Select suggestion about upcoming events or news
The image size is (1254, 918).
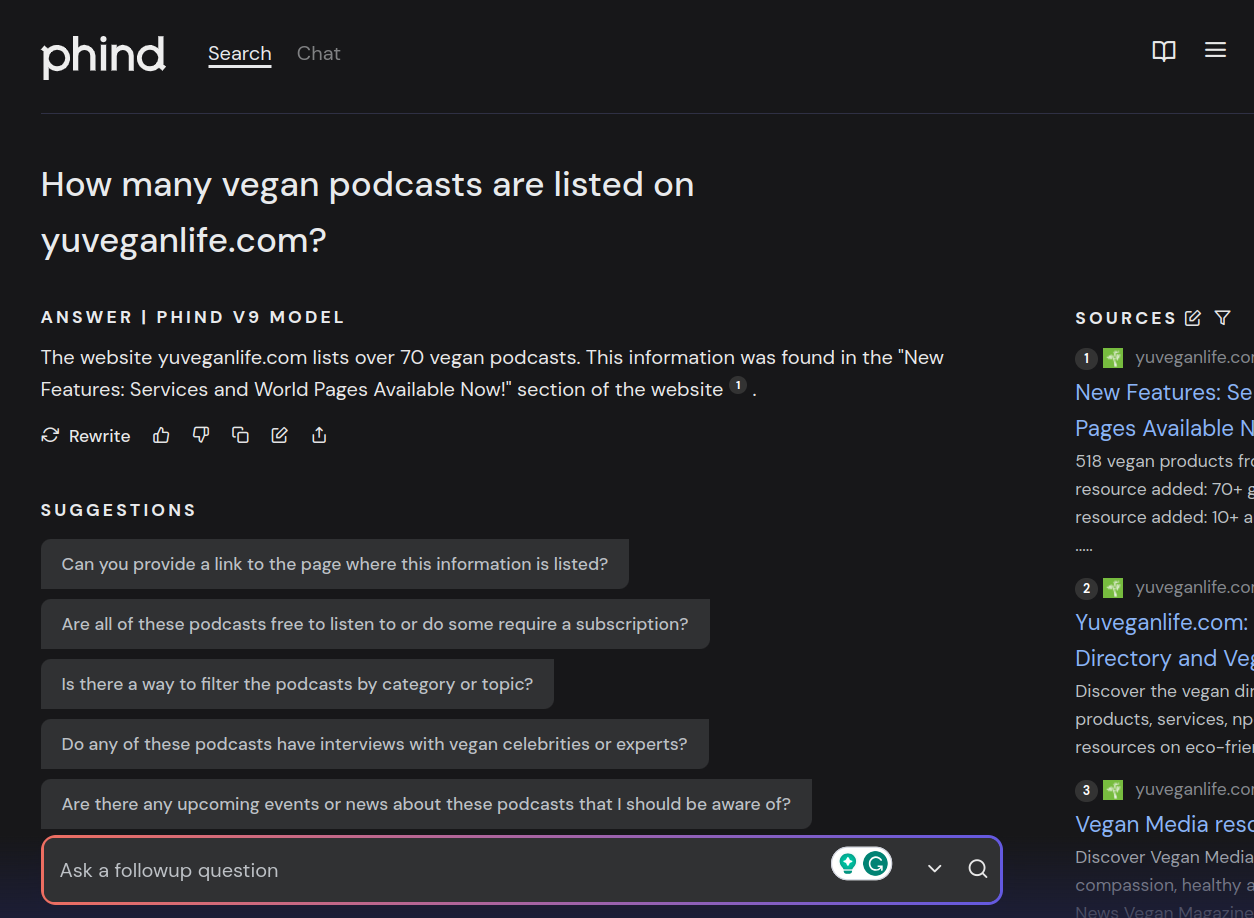426,804
